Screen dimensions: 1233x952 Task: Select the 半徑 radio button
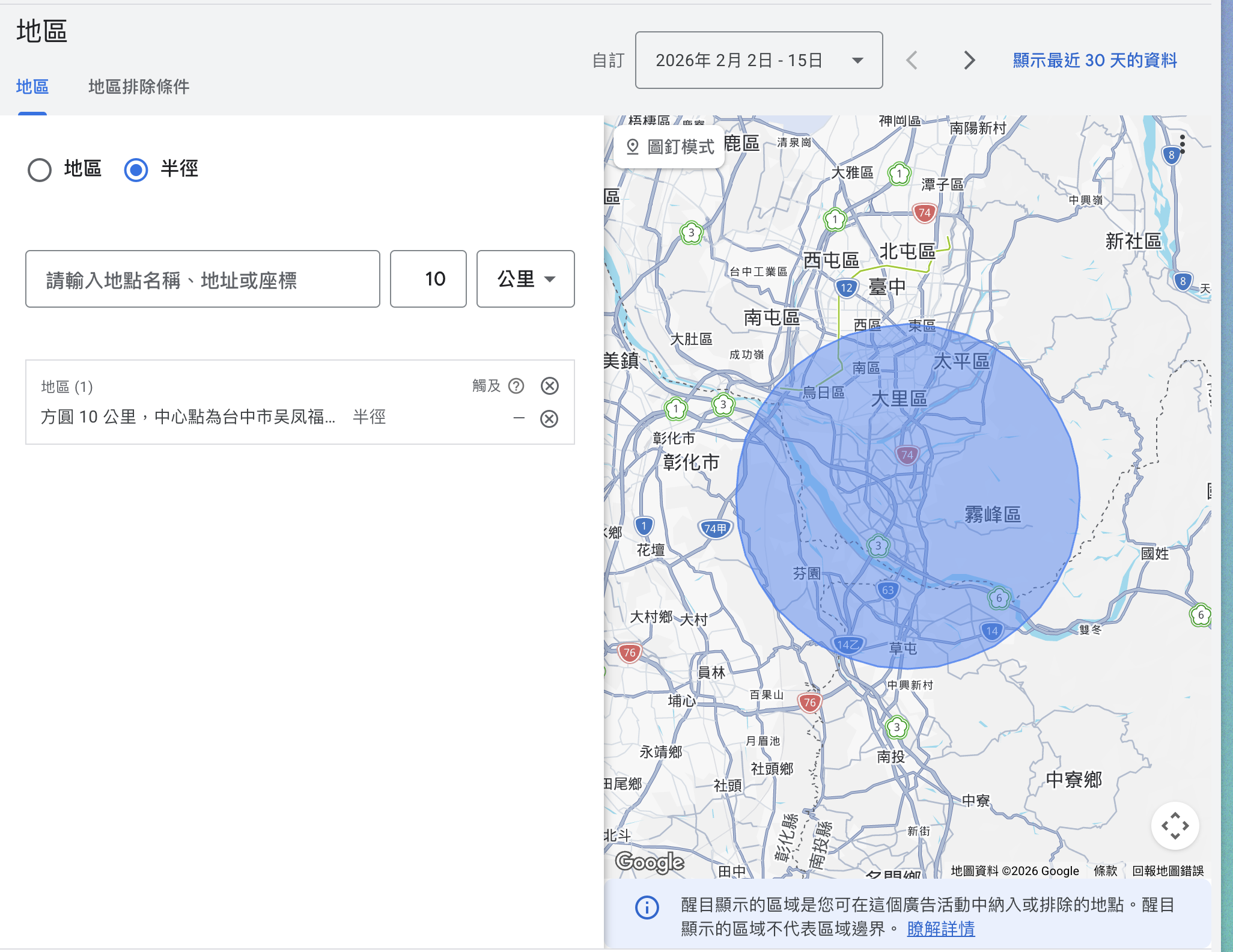[136, 169]
